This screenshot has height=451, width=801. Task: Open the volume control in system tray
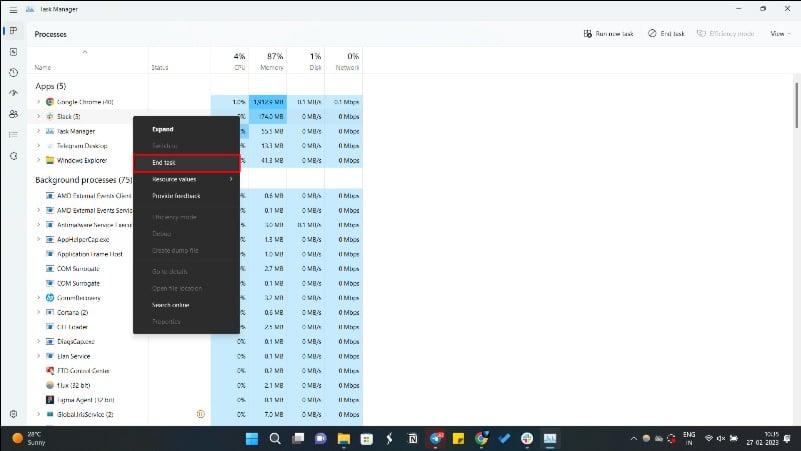click(721, 438)
